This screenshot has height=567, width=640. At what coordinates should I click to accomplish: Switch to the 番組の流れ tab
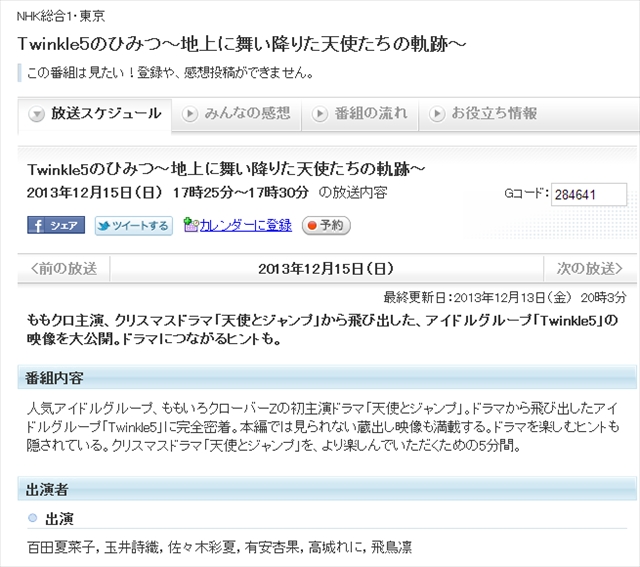click(x=360, y=114)
